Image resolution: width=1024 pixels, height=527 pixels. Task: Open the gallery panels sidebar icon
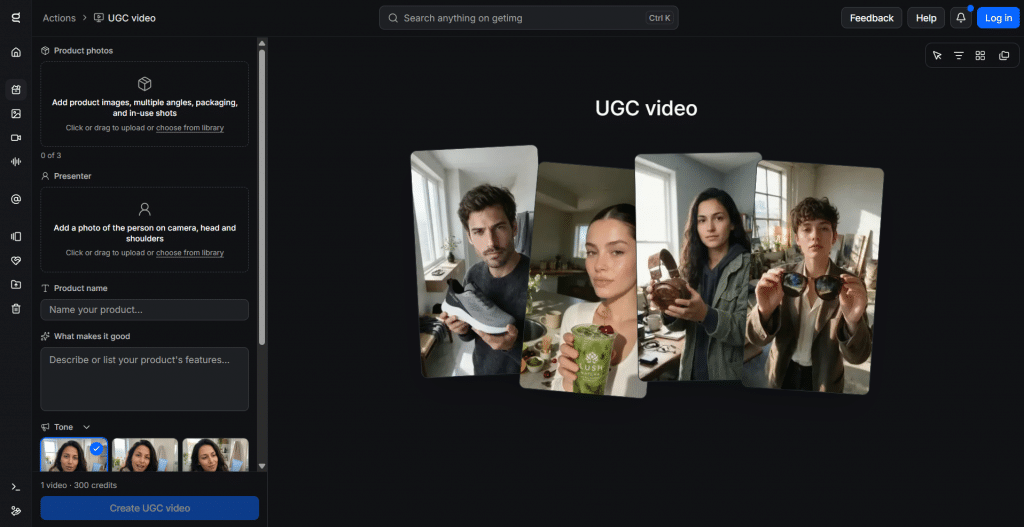[x=16, y=236]
